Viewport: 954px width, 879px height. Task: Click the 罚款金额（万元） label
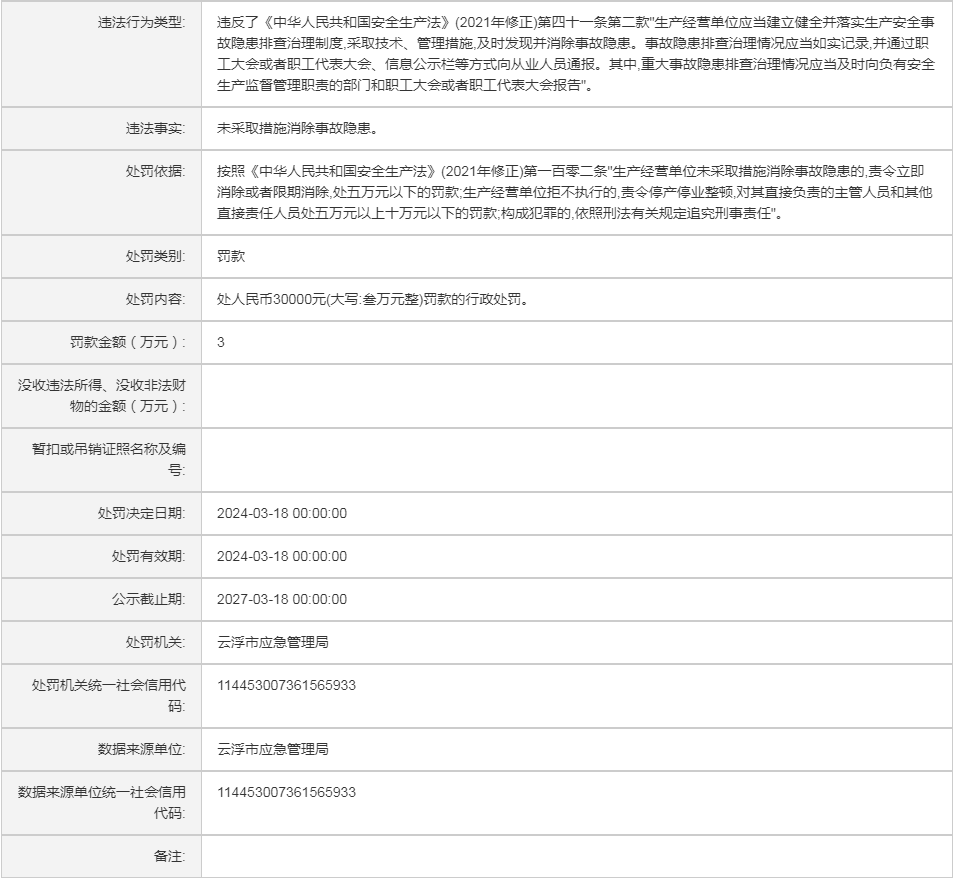tap(128, 342)
